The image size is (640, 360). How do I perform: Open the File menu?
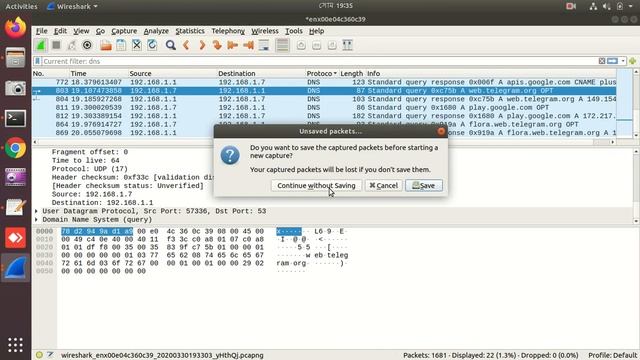[42, 31]
